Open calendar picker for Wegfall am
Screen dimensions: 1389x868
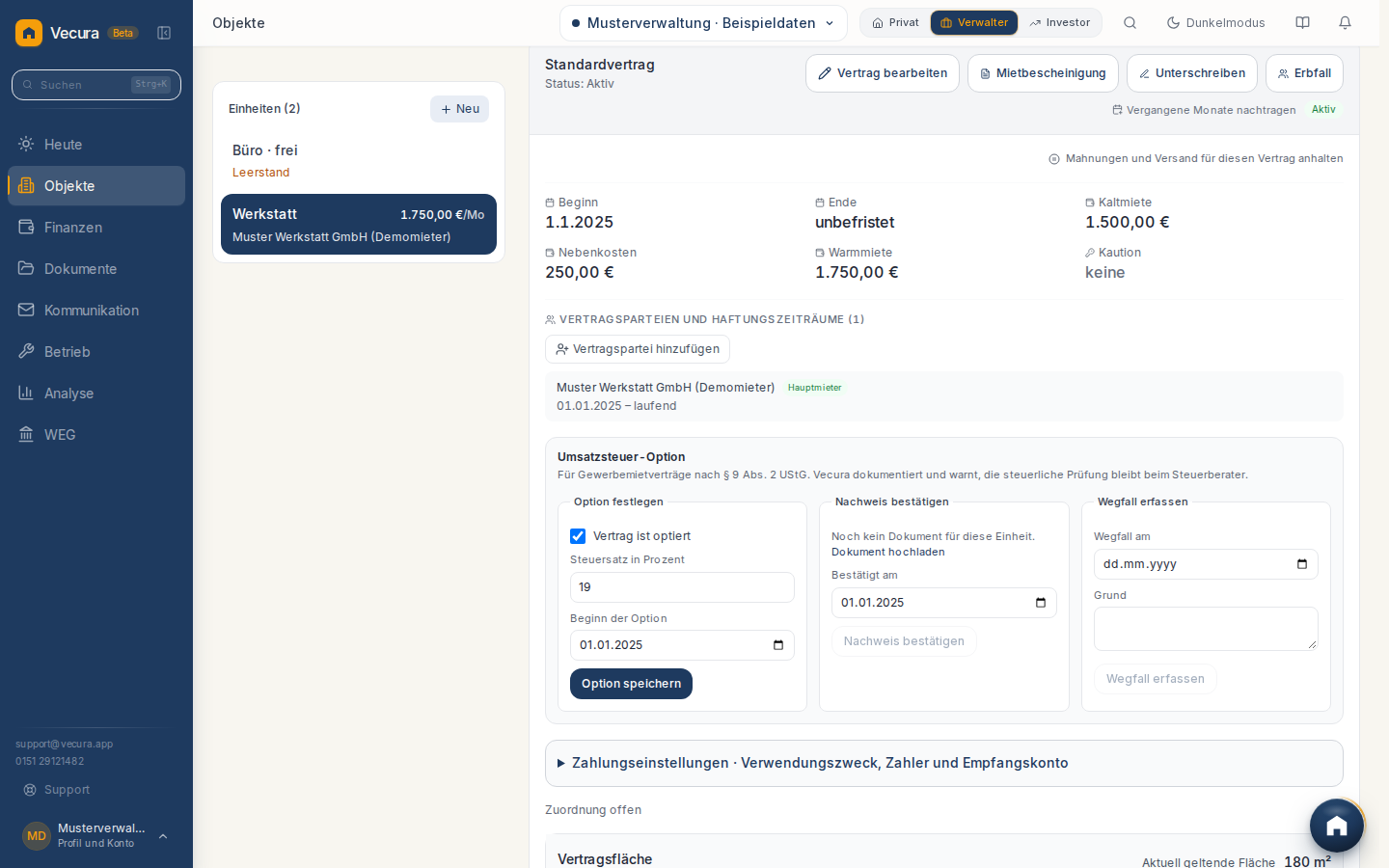coord(1302,564)
